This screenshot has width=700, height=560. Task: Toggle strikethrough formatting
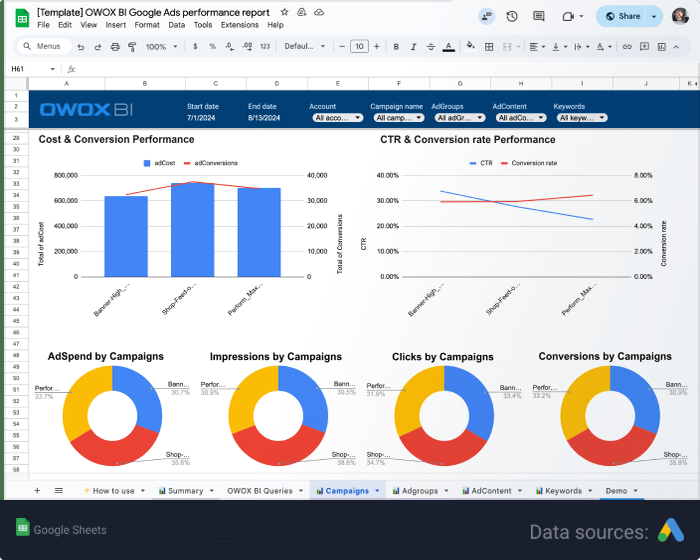click(x=431, y=46)
